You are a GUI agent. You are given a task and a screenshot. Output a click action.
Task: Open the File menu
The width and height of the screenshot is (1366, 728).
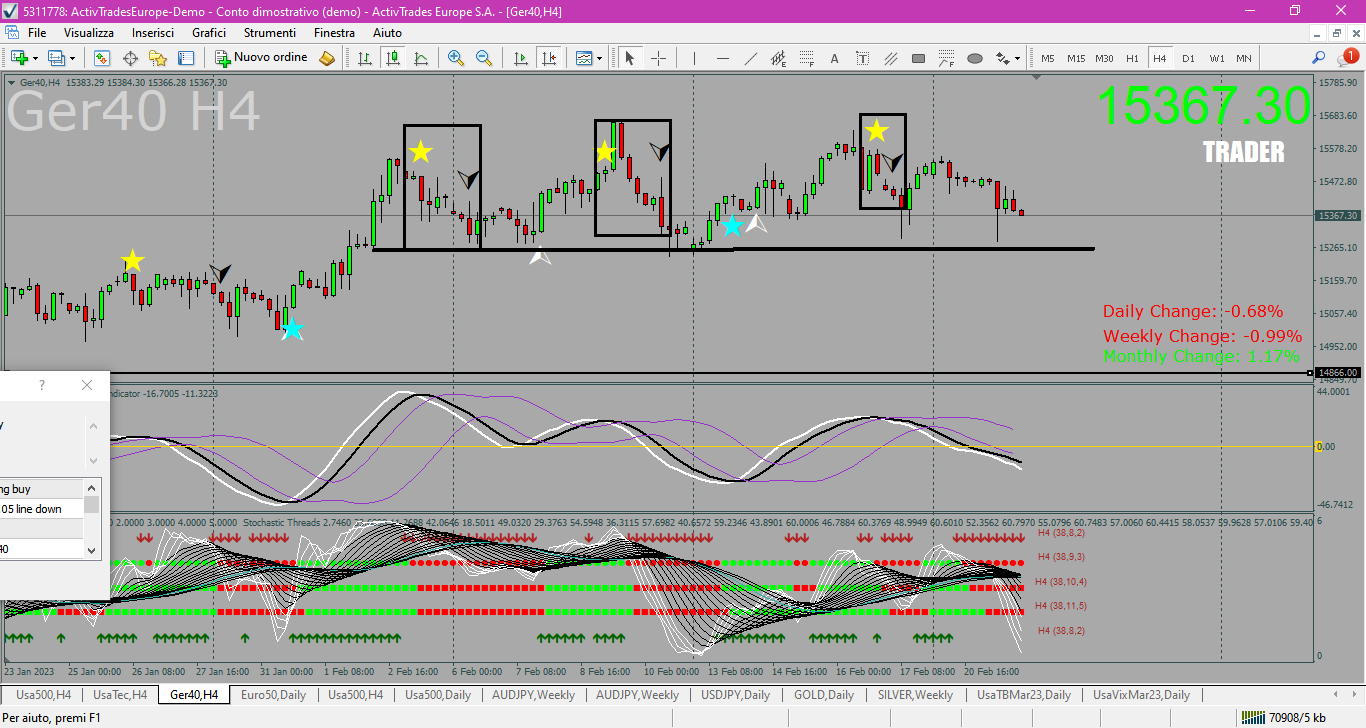pyautogui.click(x=37, y=33)
